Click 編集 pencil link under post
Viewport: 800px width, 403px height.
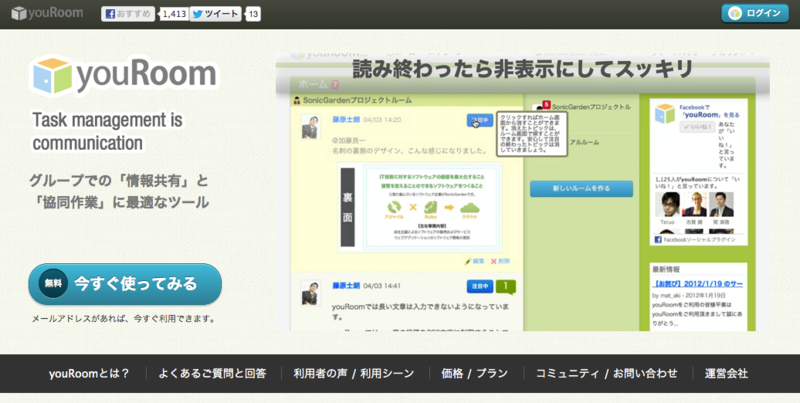pos(474,261)
